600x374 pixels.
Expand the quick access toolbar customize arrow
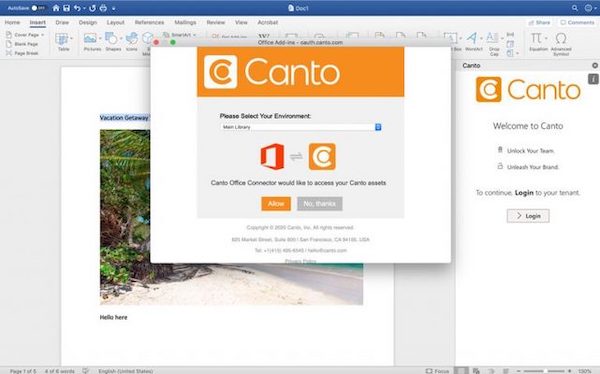point(114,8)
